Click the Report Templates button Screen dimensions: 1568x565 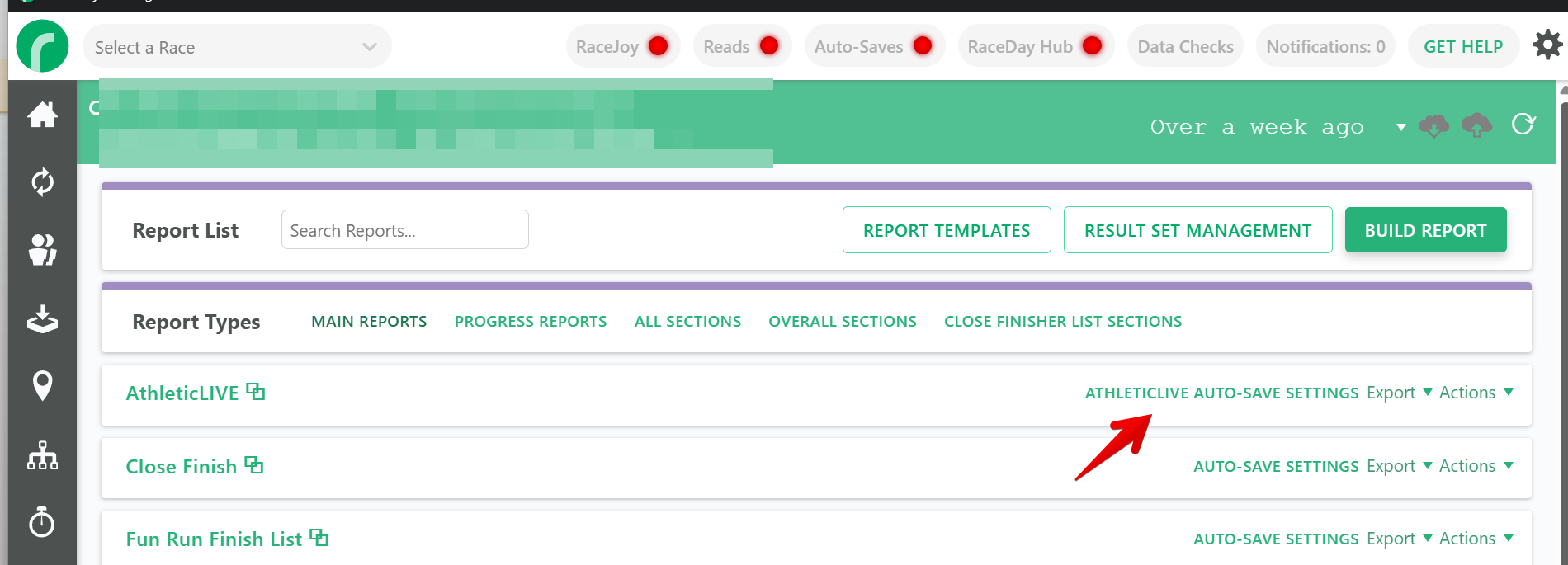click(947, 230)
